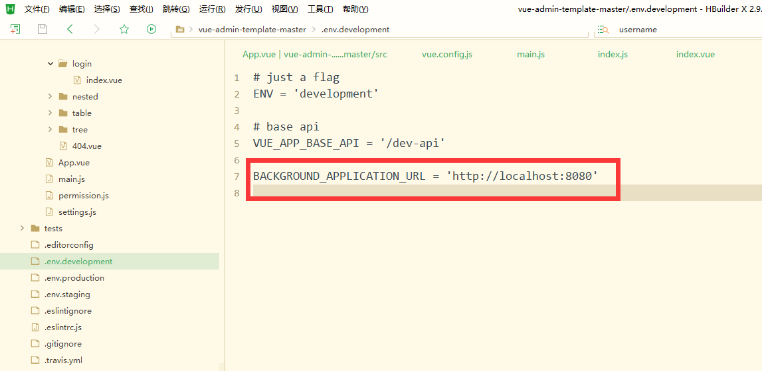Click the tests folder icon
This screenshot has height=371, width=762.
click(35, 228)
